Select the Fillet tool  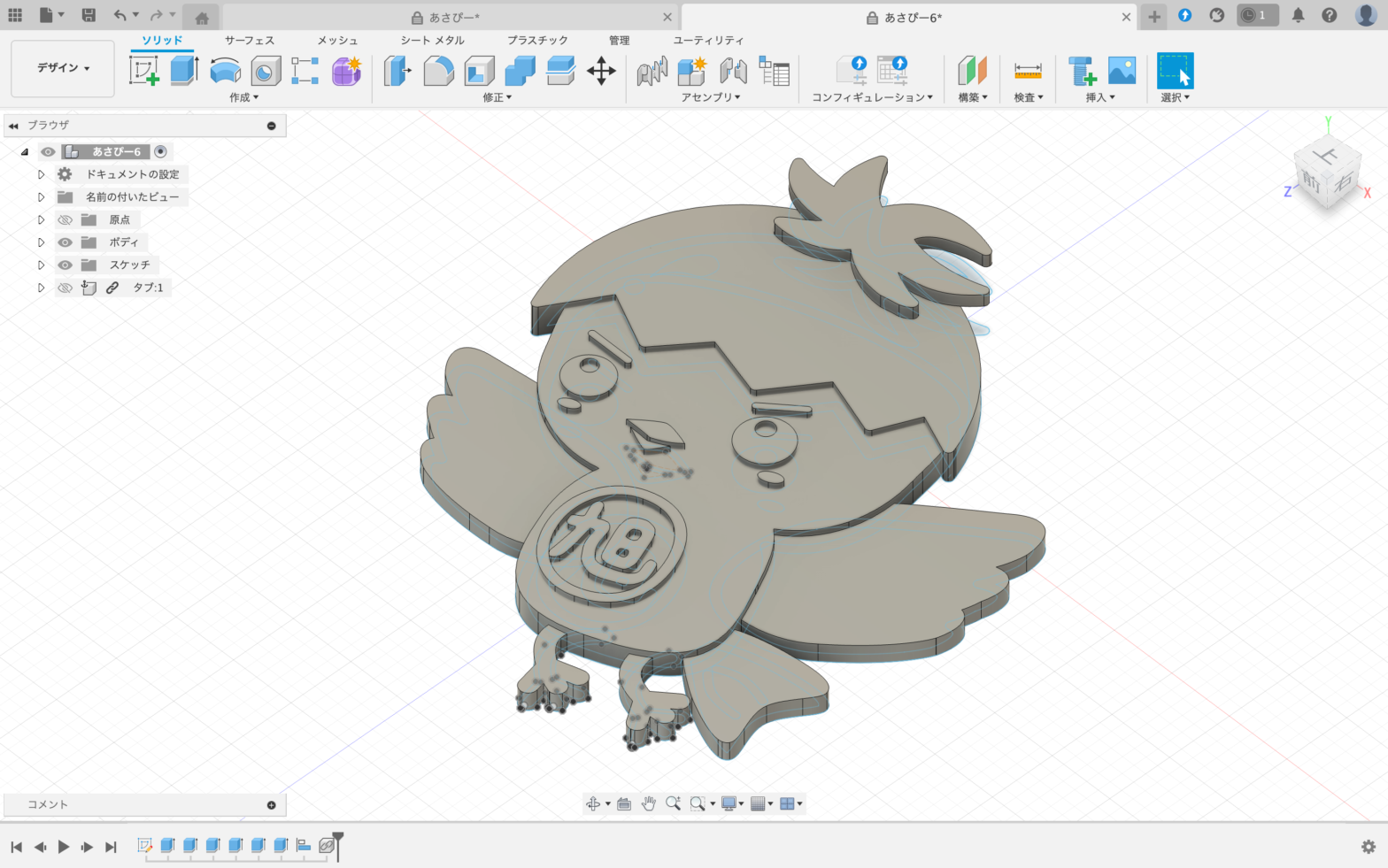tap(438, 71)
